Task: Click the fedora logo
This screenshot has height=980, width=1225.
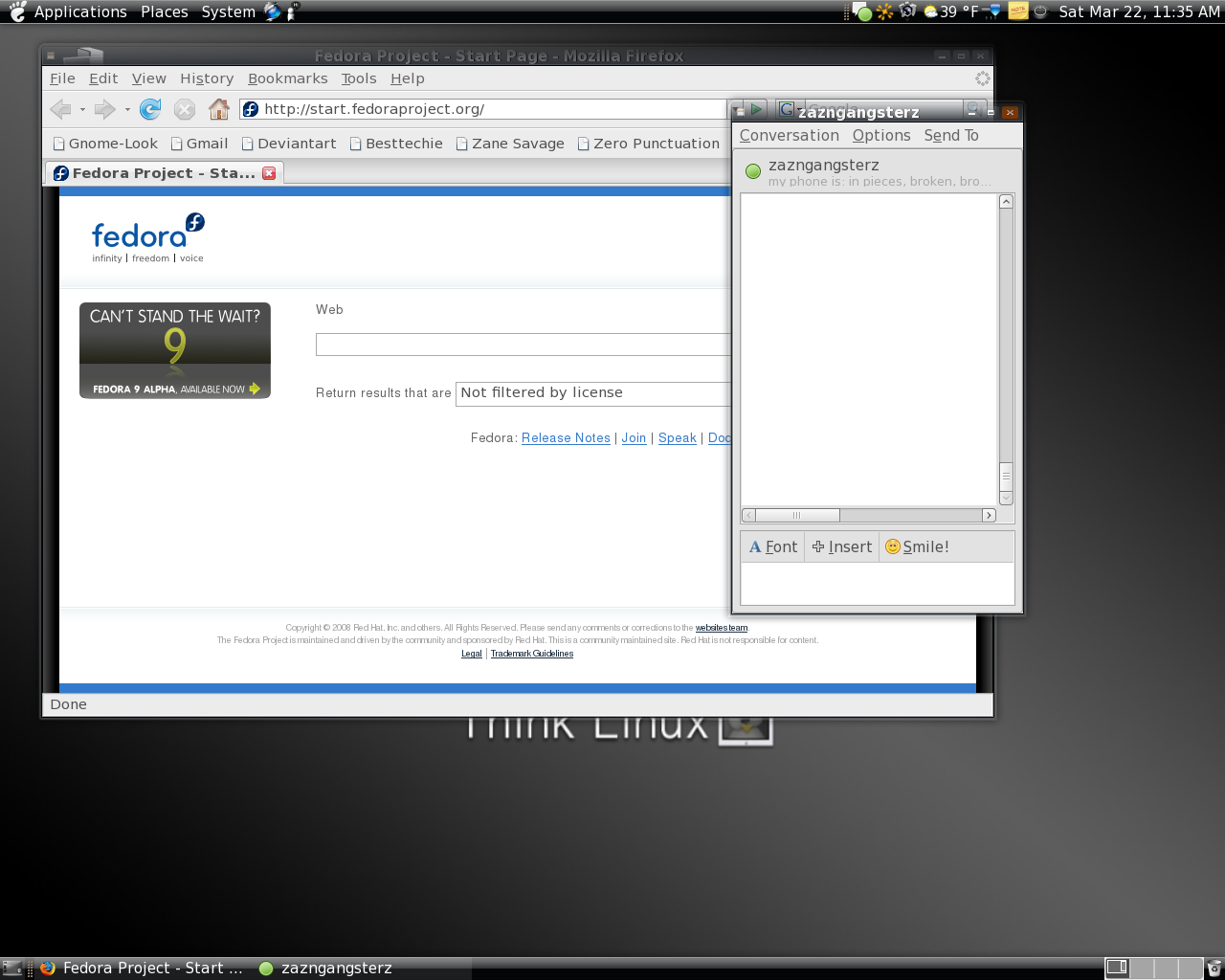Action: 148,237
